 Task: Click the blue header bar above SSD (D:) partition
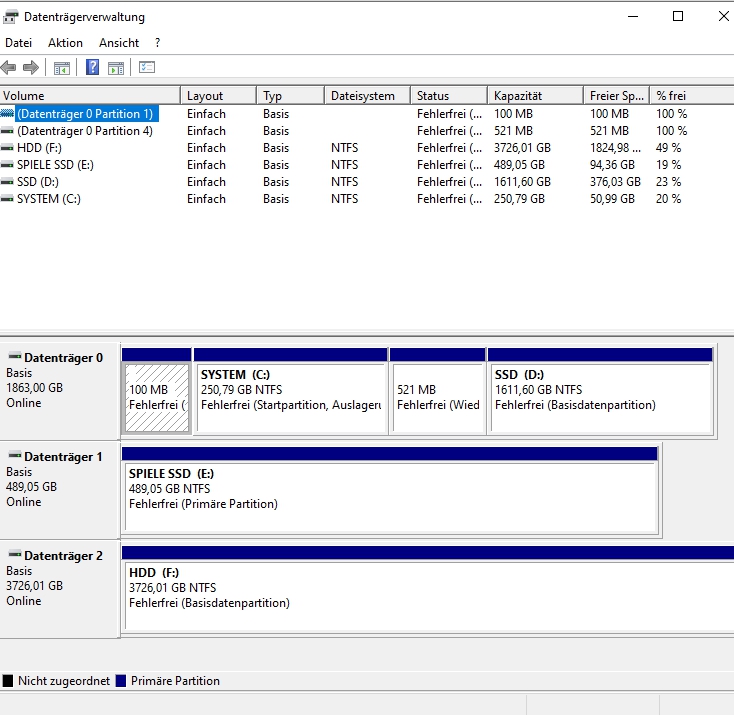600,354
